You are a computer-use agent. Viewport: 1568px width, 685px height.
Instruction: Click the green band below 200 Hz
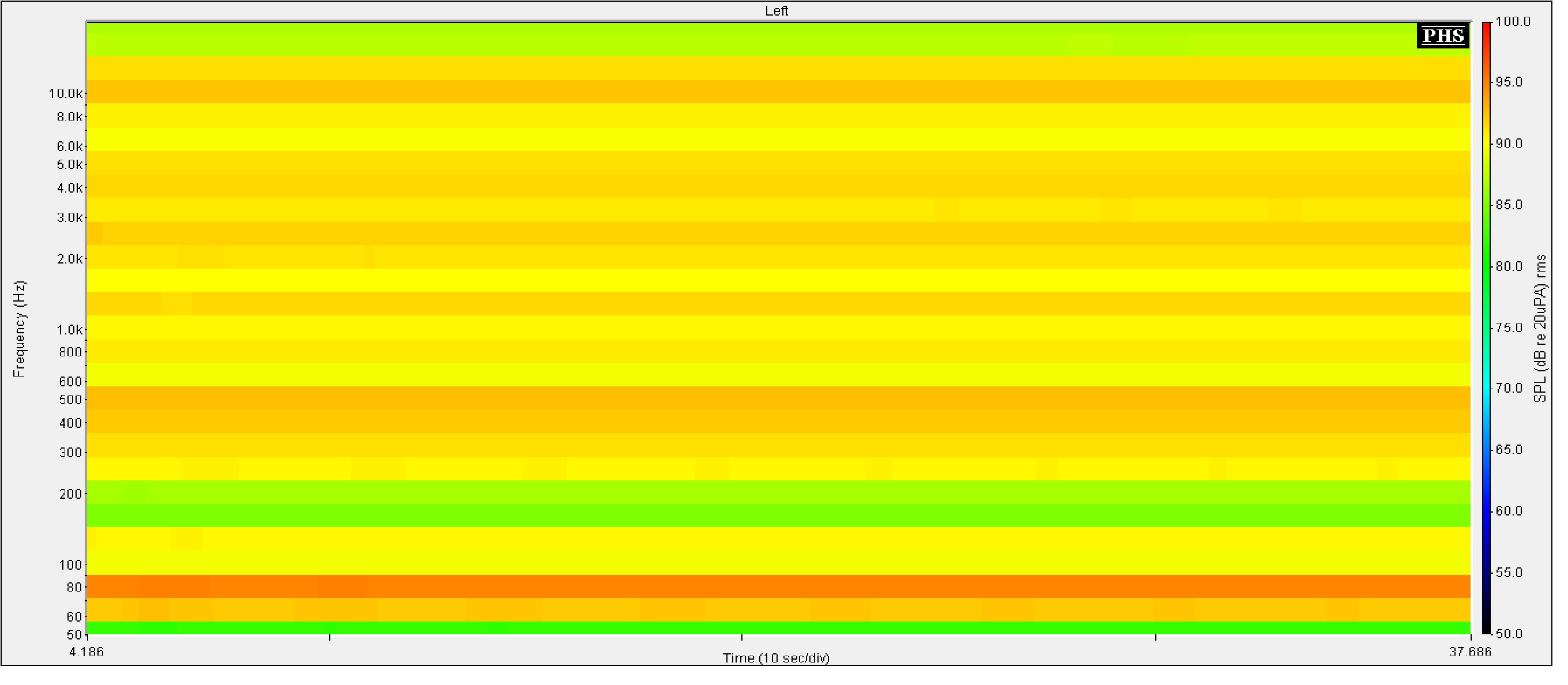click(x=776, y=515)
